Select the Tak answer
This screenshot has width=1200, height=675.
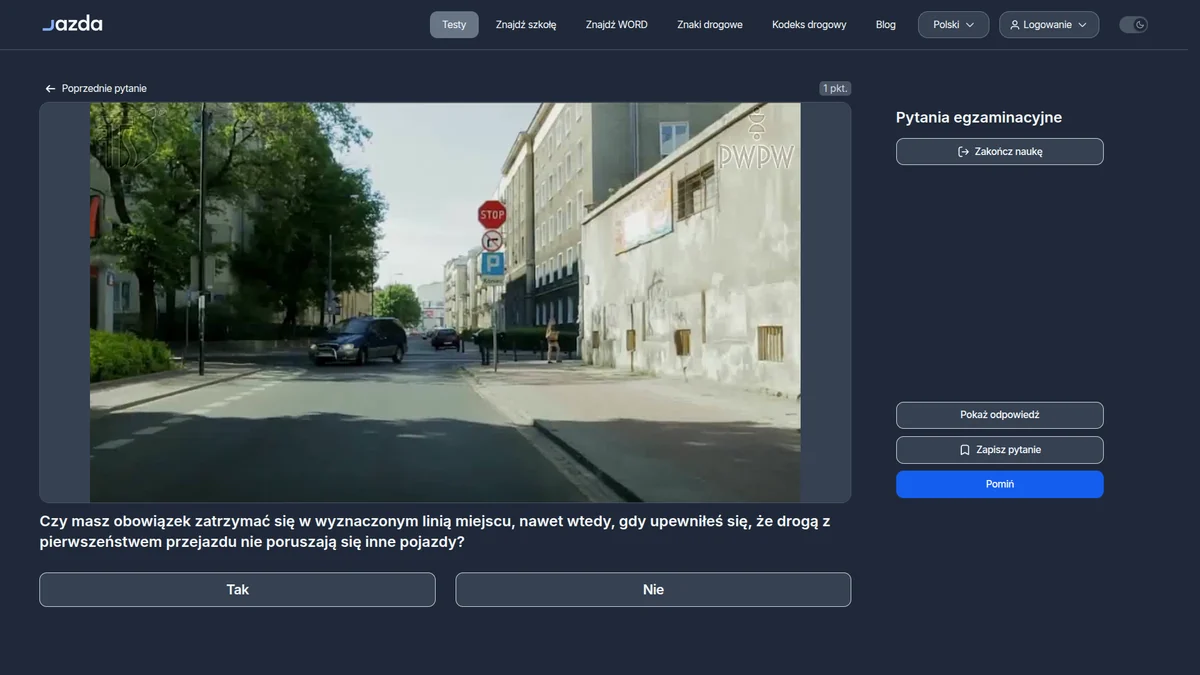pos(237,590)
